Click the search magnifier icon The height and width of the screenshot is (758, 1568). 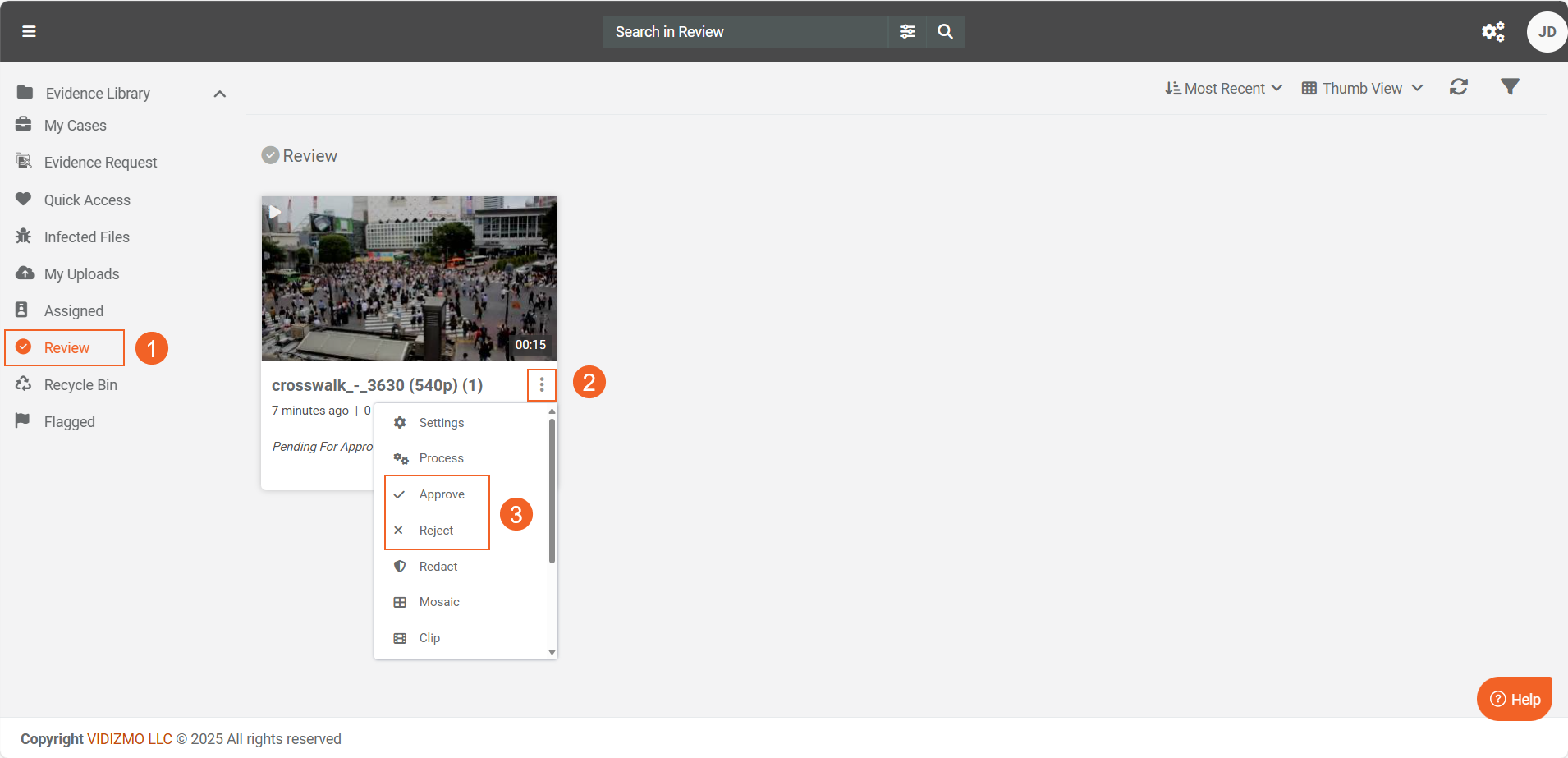[x=945, y=31]
